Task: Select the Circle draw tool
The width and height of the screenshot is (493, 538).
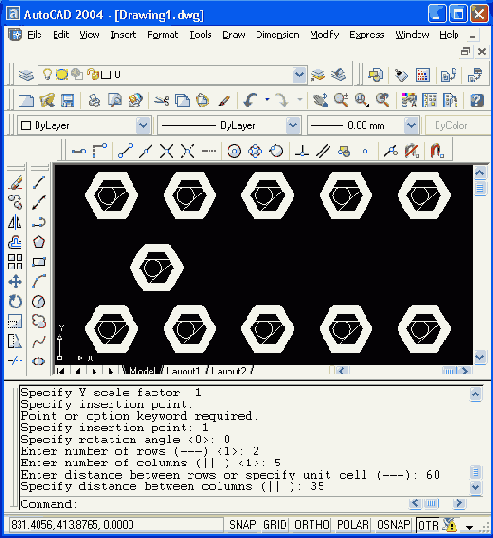Action: click(38, 302)
